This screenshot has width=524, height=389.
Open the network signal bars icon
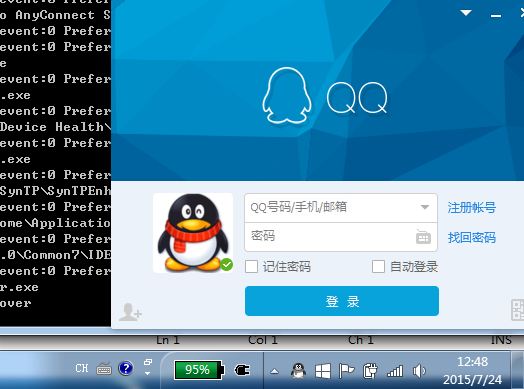pyautogui.click(x=395, y=371)
